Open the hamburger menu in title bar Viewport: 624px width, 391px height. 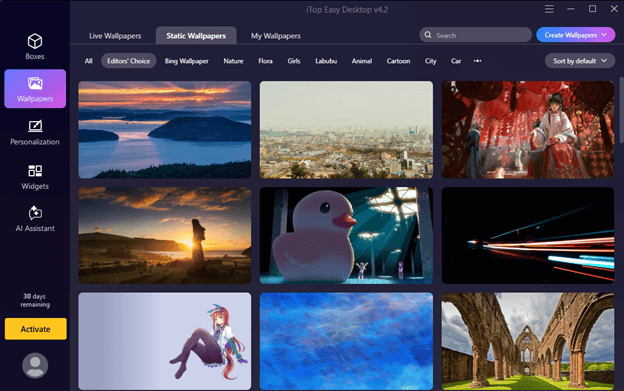click(x=549, y=9)
